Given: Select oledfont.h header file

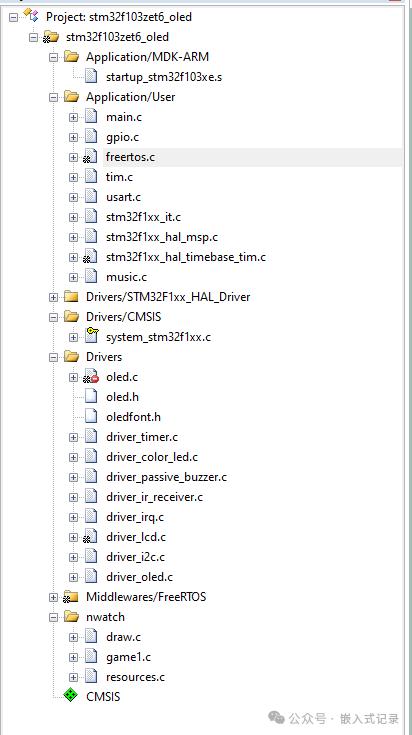Looking at the screenshot, I should pos(133,417).
